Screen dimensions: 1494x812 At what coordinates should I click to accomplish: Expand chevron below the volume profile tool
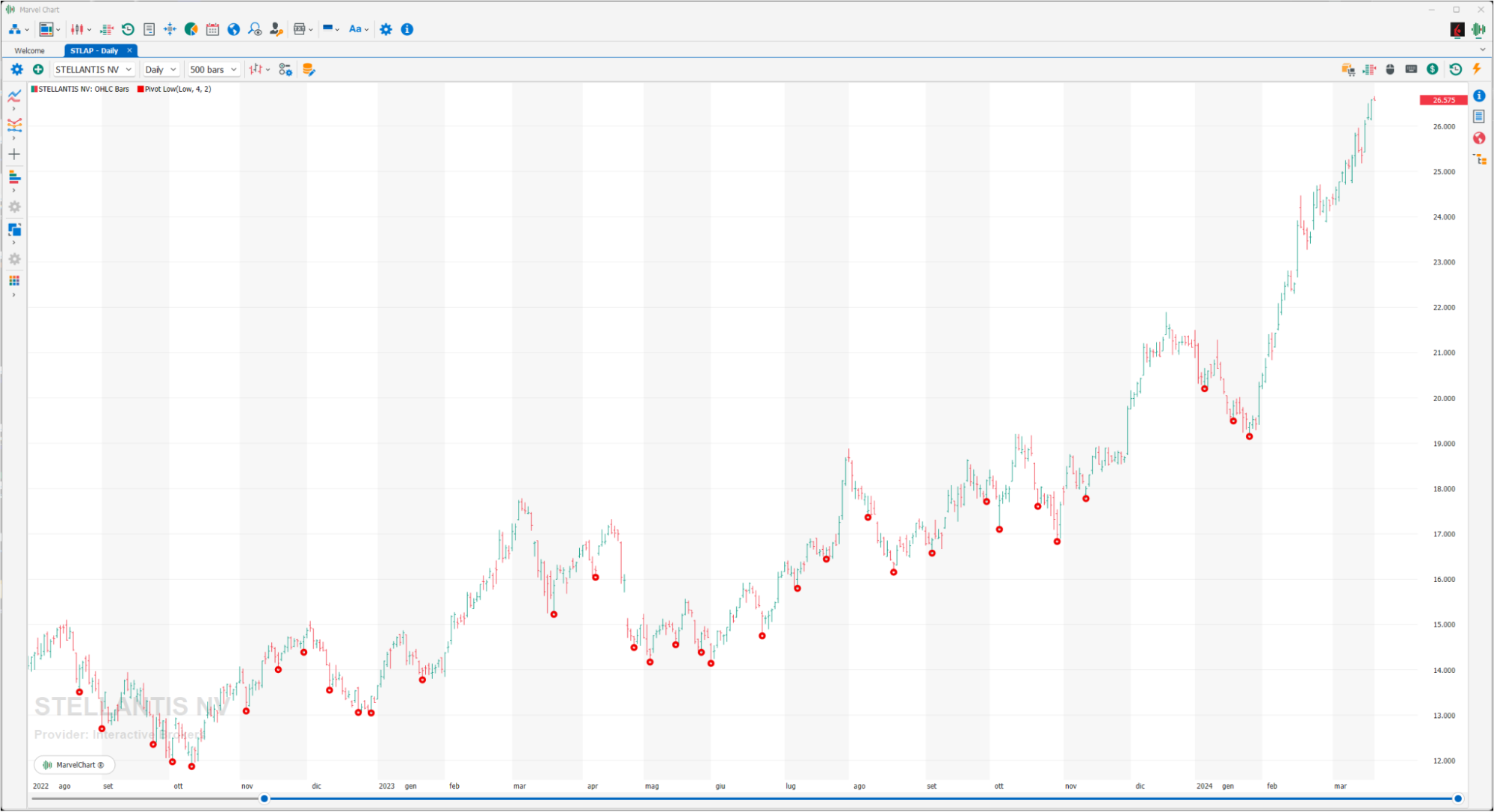click(x=14, y=190)
